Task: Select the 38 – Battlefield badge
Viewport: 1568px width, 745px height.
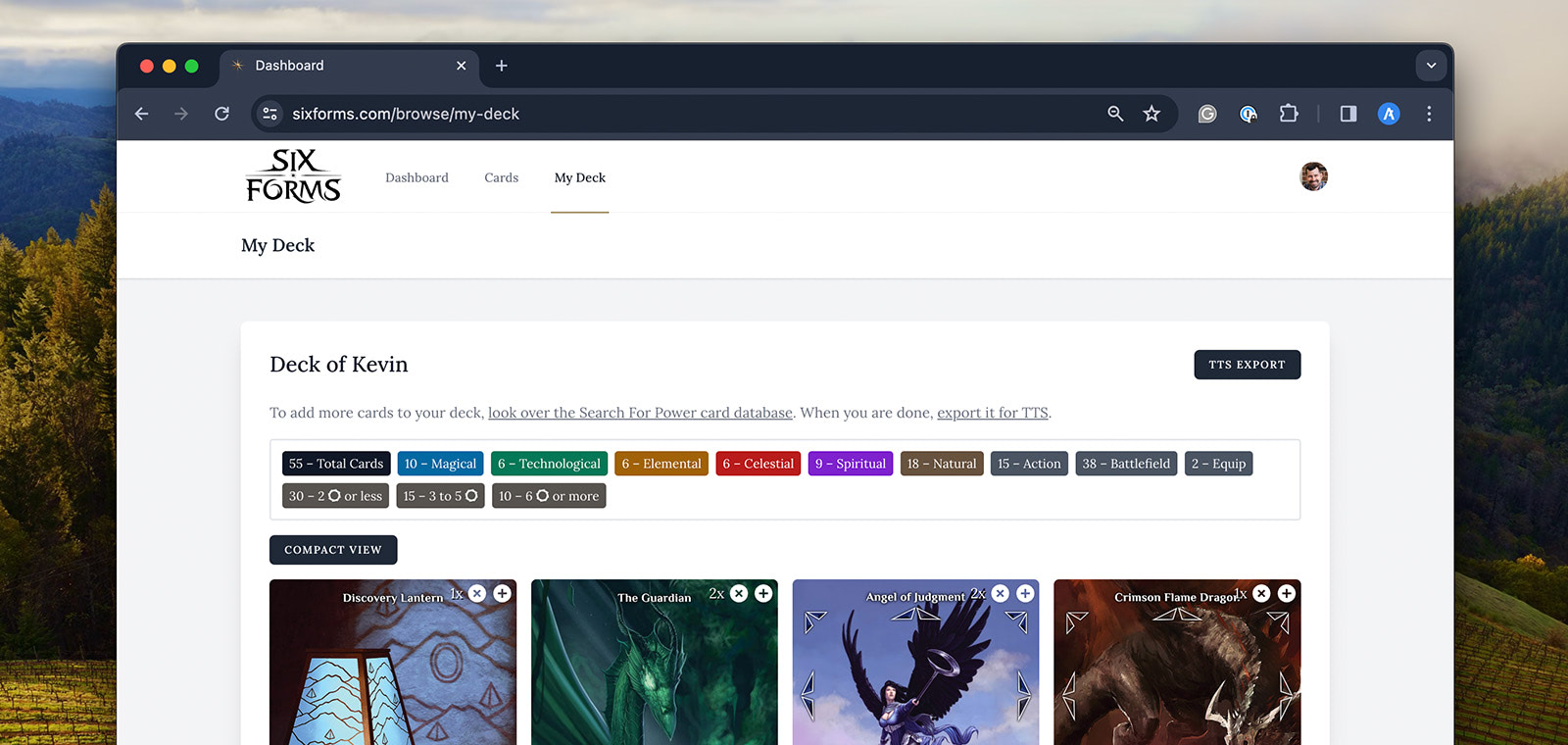Action: pos(1126,464)
